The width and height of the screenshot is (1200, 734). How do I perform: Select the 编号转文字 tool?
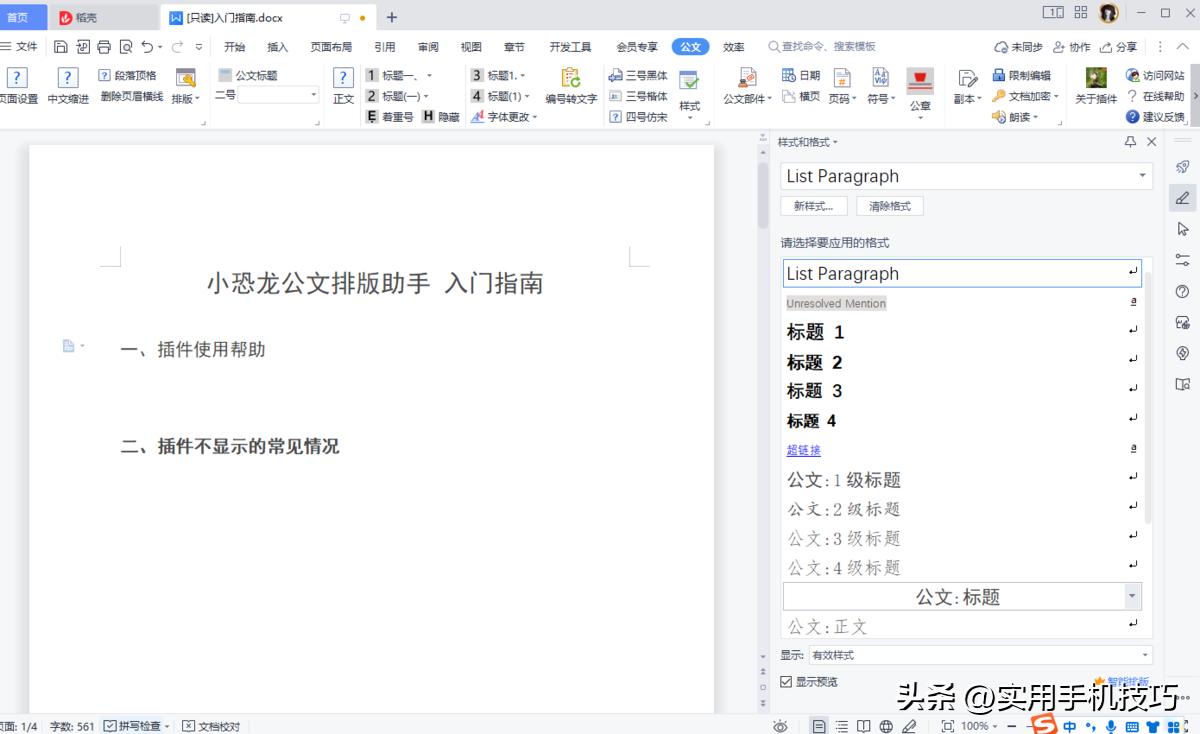tap(570, 88)
